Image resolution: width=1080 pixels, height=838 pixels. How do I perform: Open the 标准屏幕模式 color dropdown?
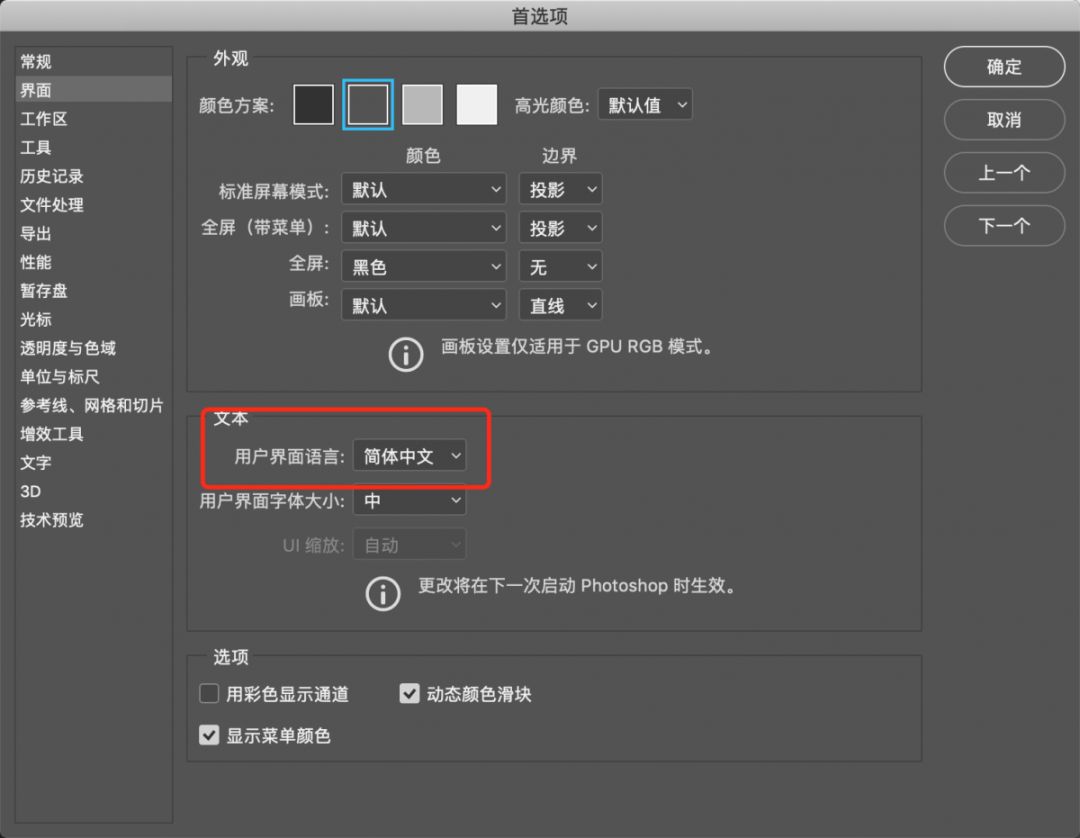coord(423,189)
